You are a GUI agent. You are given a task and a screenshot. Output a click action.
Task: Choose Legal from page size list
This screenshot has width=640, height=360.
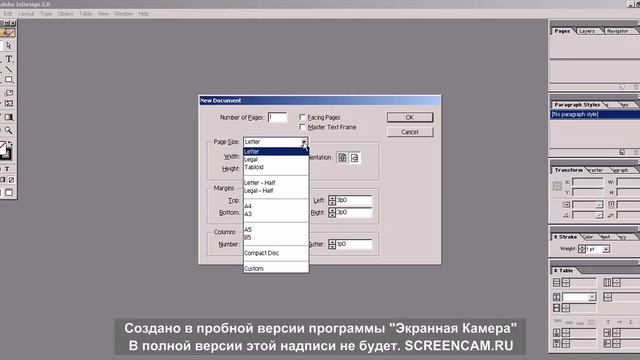click(276, 160)
